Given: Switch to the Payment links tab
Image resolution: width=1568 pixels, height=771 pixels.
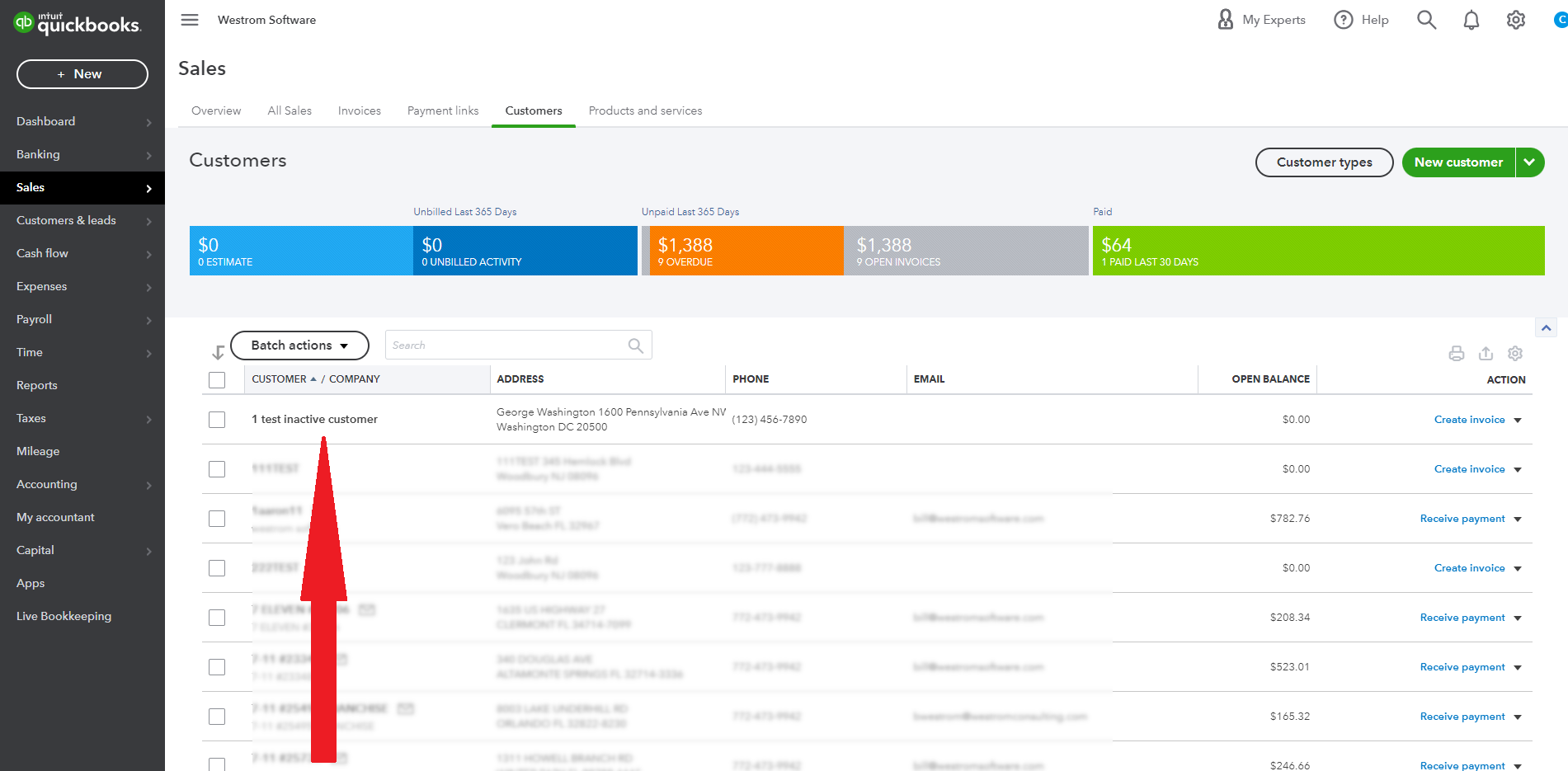Looking at the screenshot, I should point(443,110).
